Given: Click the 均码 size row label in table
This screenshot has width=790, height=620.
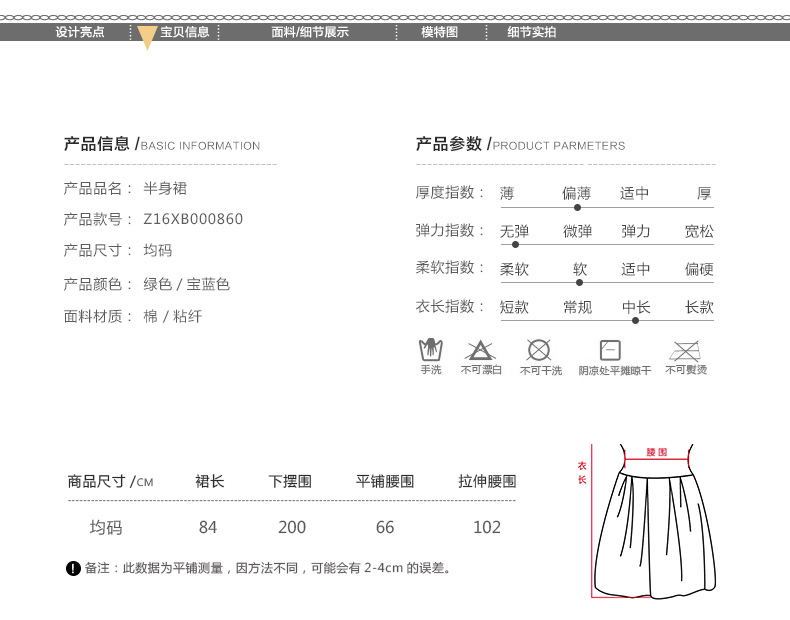Looking at the screenshot, I should pyautogui.click(x=106, y=527).
